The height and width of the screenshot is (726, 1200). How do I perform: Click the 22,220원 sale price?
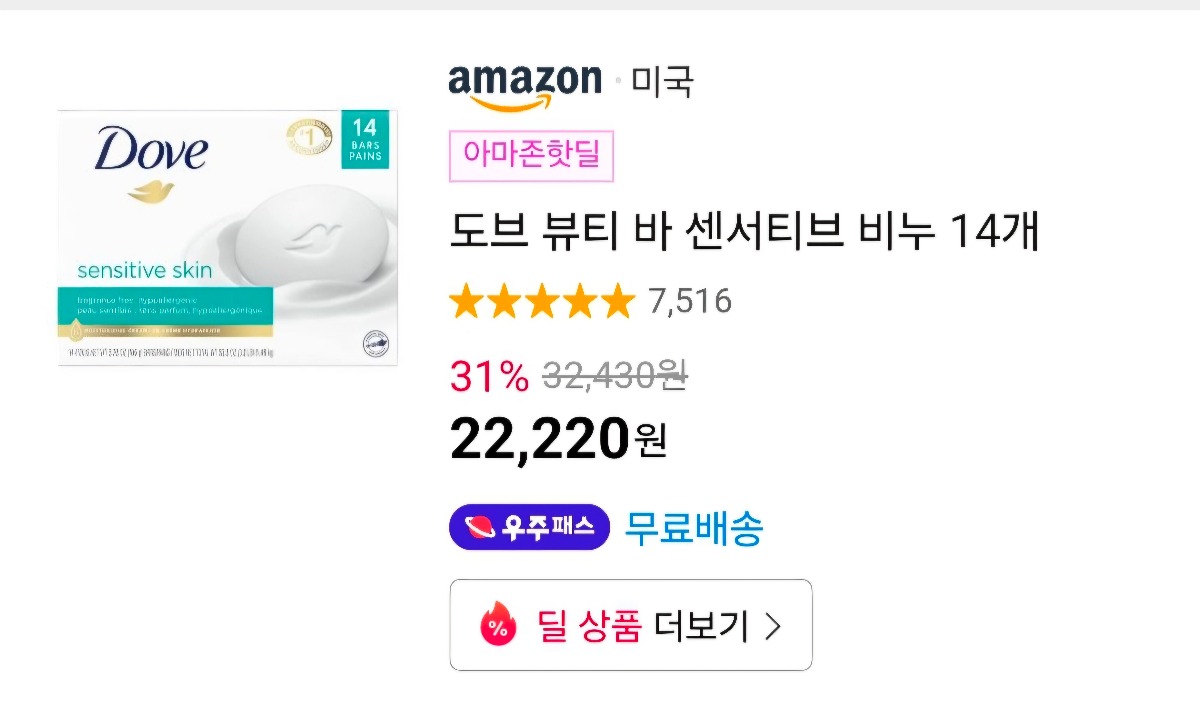(557, 439)
